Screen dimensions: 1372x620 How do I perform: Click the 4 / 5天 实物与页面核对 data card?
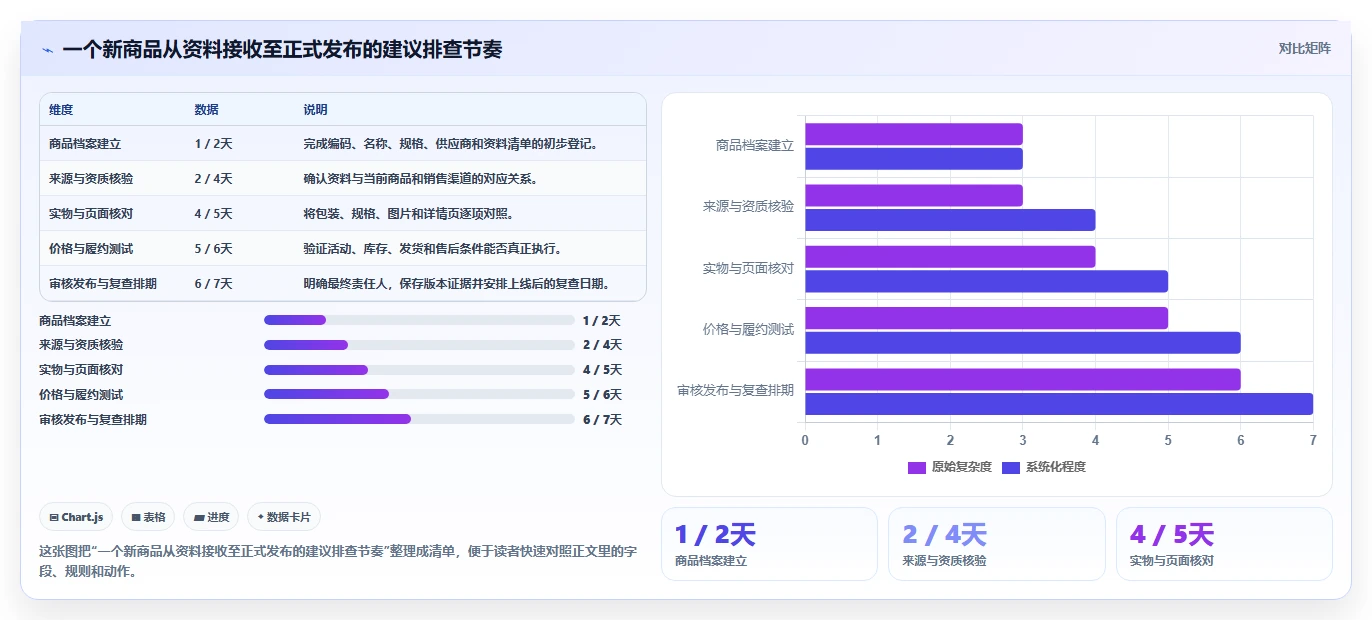coord(1224,544)
